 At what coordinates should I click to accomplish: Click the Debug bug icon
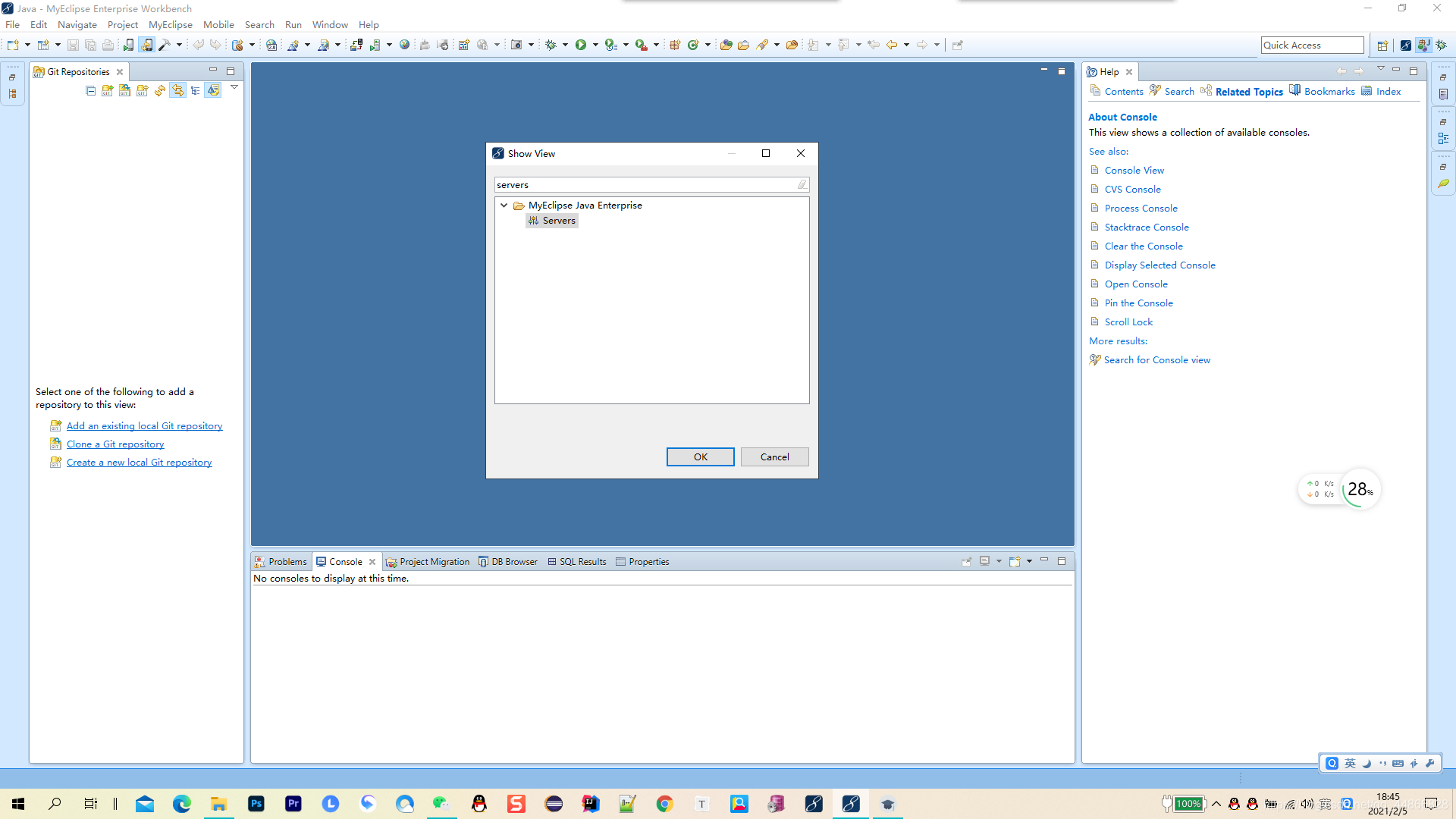click(551, 45)
